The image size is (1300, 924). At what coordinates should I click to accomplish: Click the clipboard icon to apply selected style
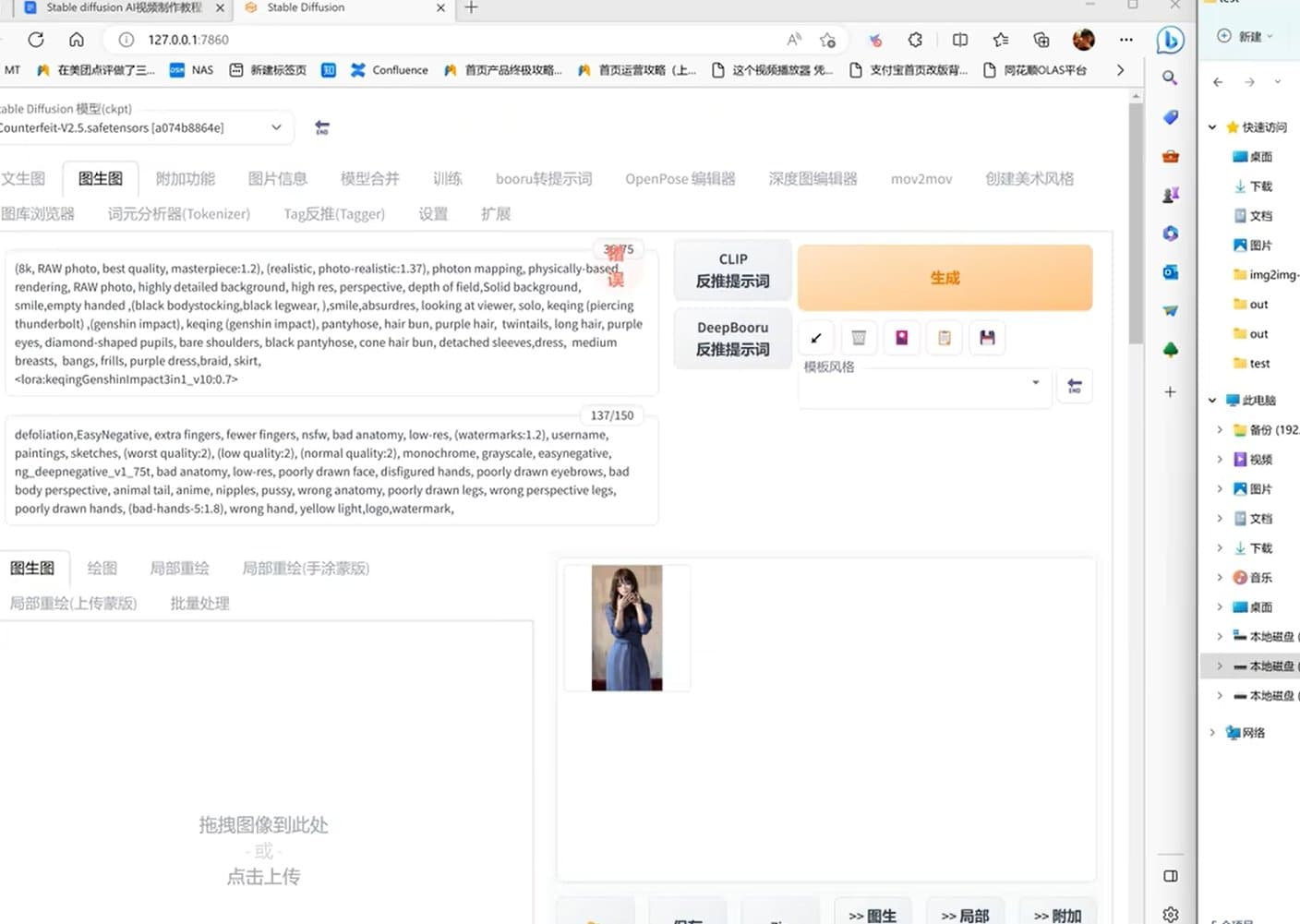click(x=944, y=338)
